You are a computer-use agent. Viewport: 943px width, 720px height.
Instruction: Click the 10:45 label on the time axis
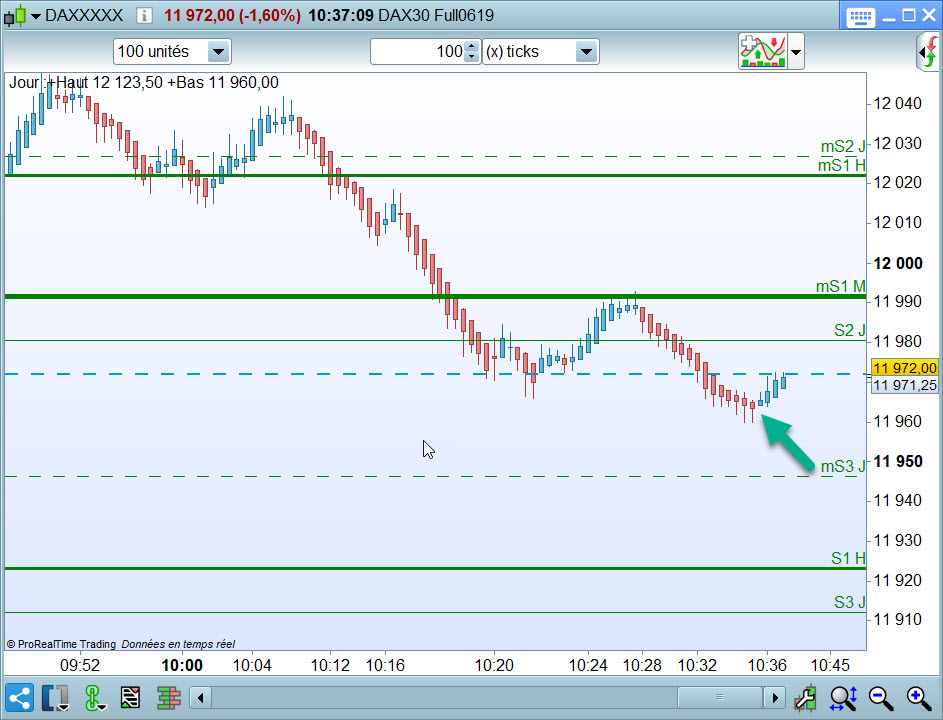[x=830, y=665]
